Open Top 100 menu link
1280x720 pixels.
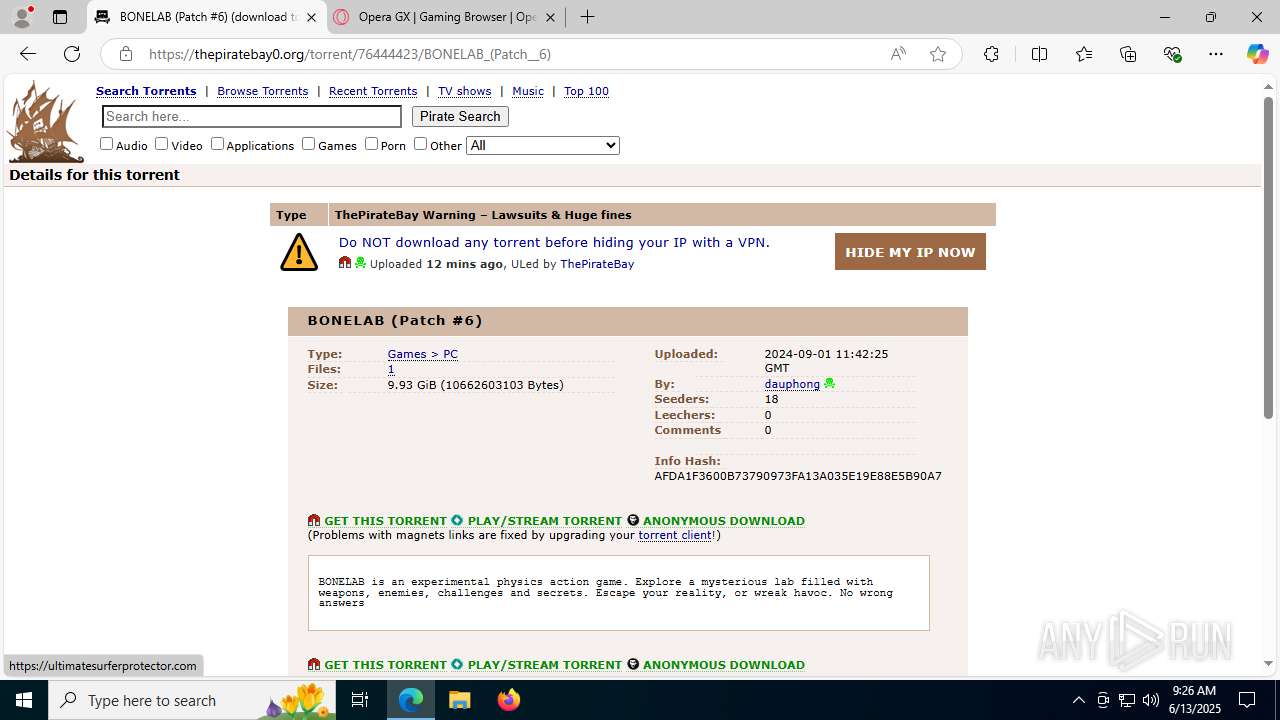point(586,91)
